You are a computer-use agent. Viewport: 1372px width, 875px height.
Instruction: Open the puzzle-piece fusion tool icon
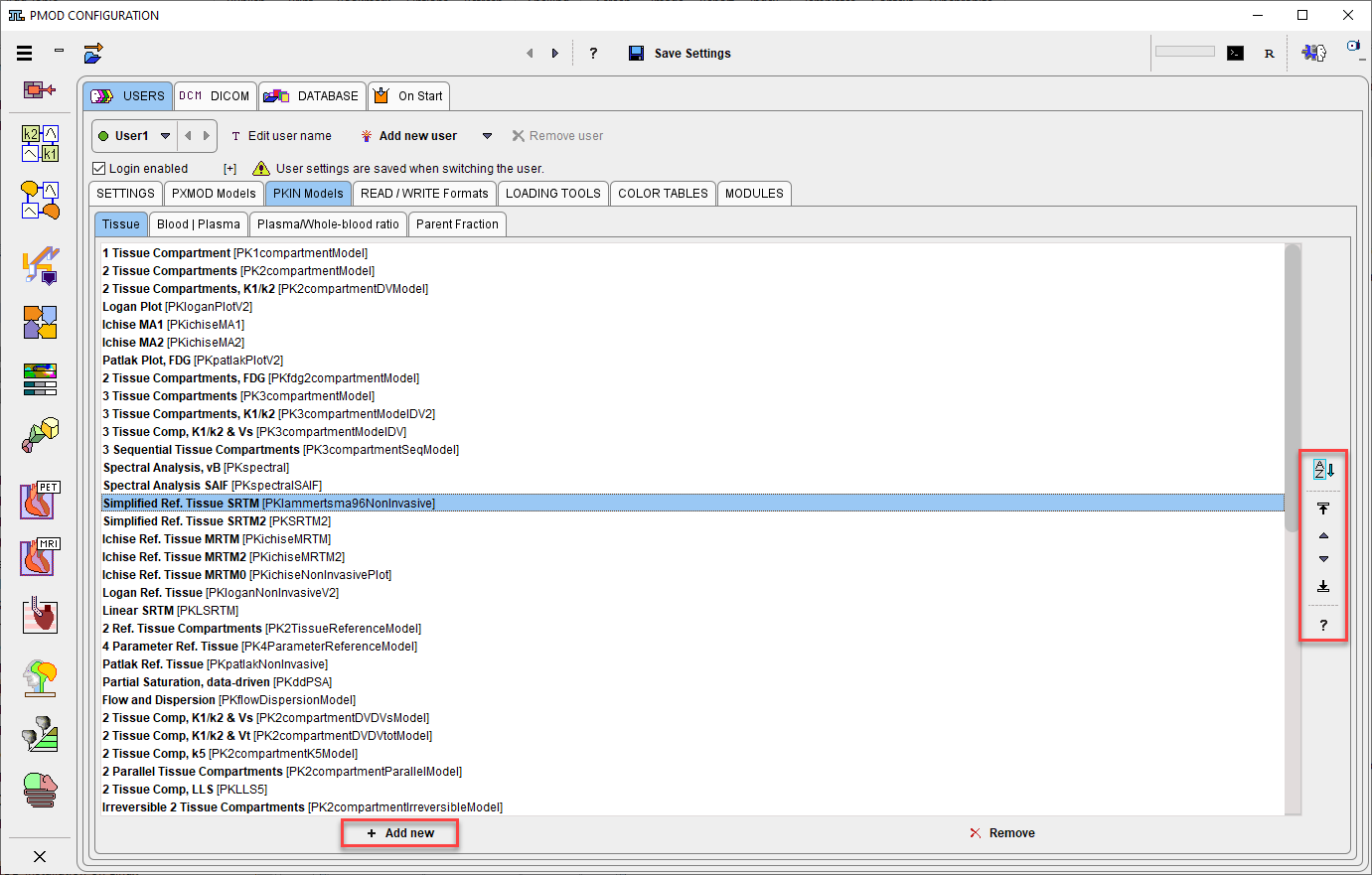pyautogui.click(x=41, y=322)
